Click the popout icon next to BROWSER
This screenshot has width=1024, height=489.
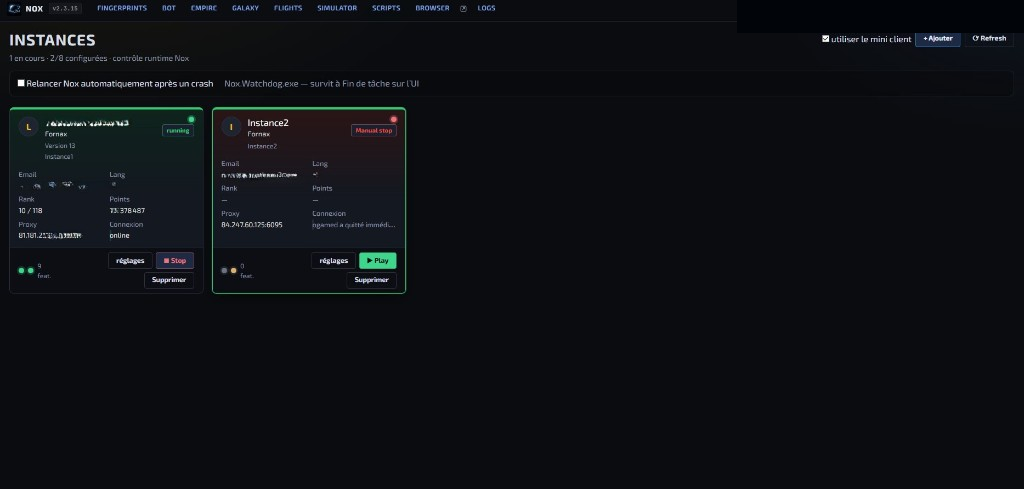pos(464,8)
